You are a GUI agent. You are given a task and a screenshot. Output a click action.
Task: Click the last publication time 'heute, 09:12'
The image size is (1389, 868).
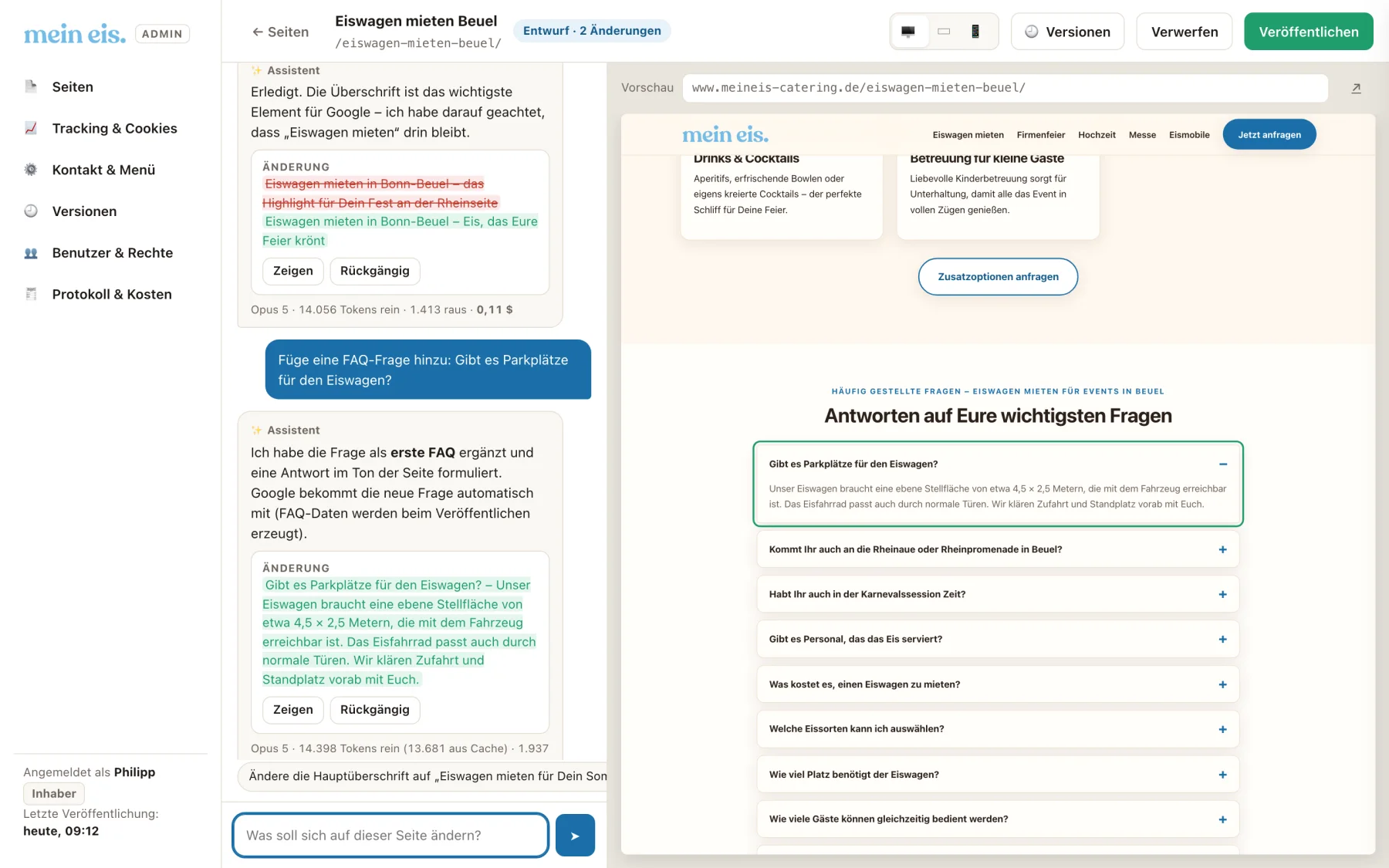(x=61, y=831)
